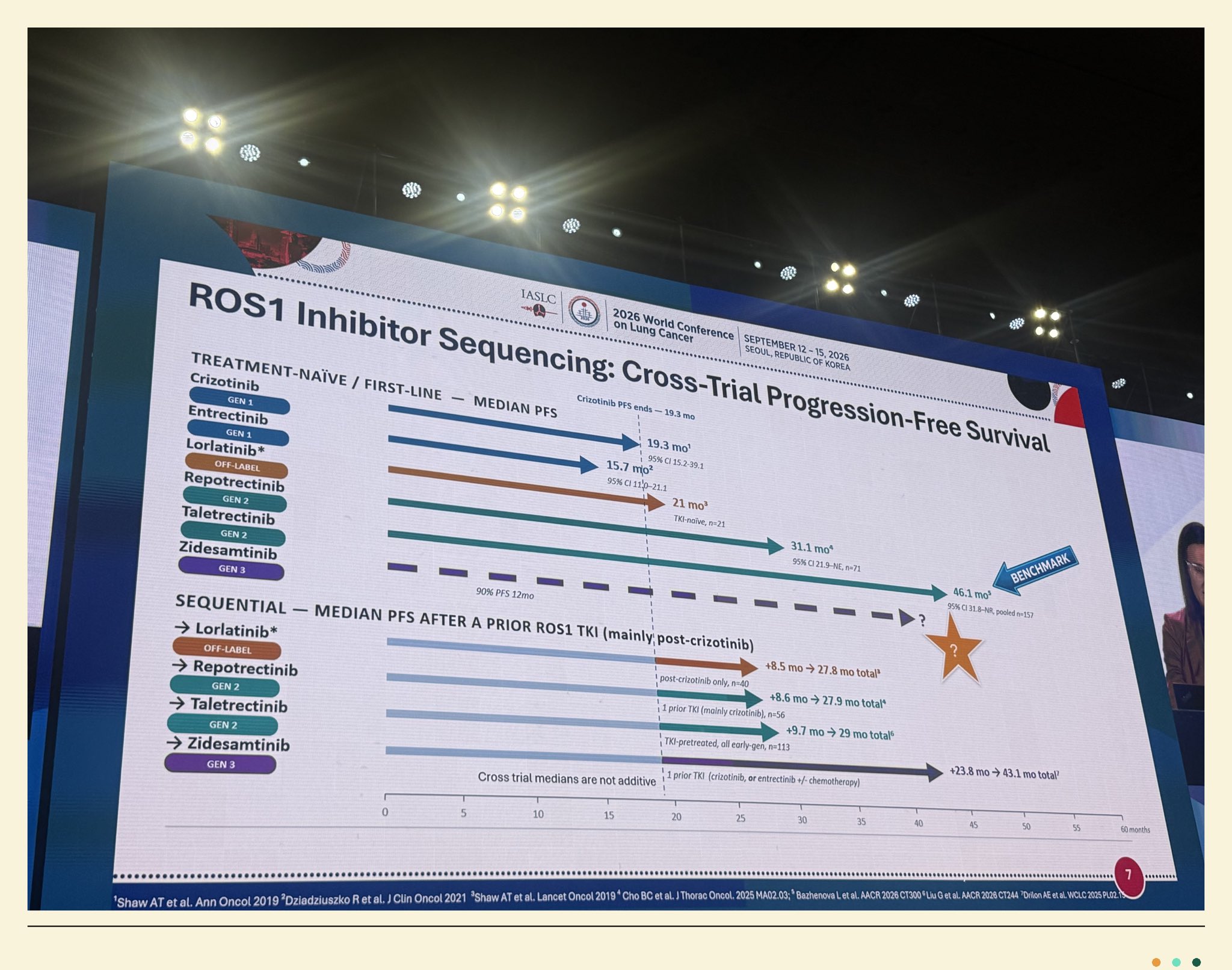
Task: Click the purple GEN 3 badge under first-line Zidesamtinib
Action: click(232, 569)
